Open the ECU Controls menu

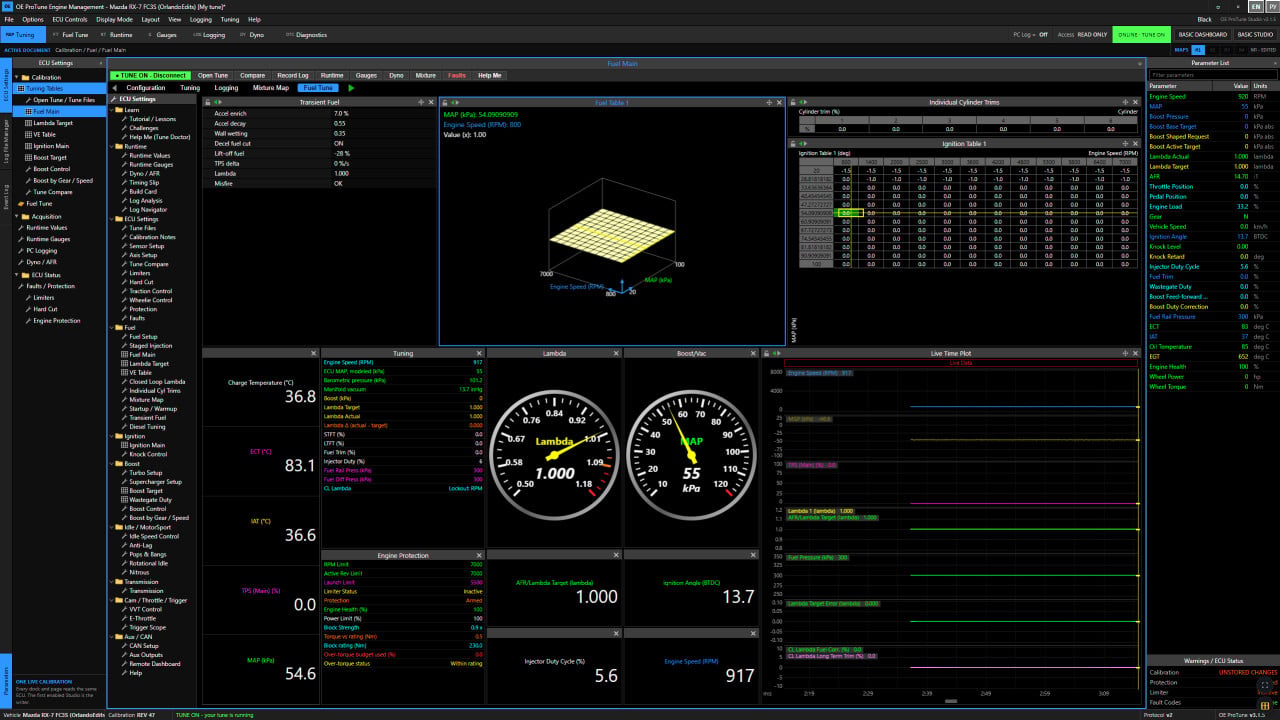point(69,19)
